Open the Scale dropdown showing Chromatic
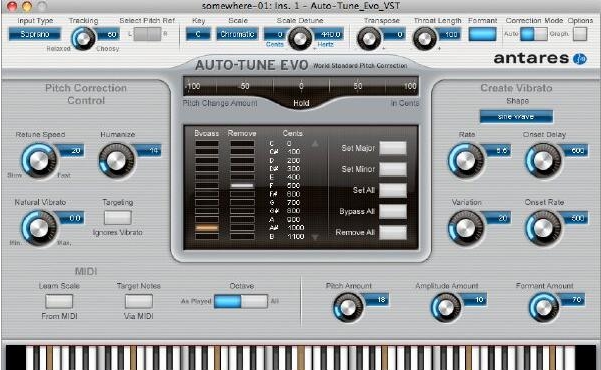The width and height of the screenshot is (601, 370). pos(237,34)
